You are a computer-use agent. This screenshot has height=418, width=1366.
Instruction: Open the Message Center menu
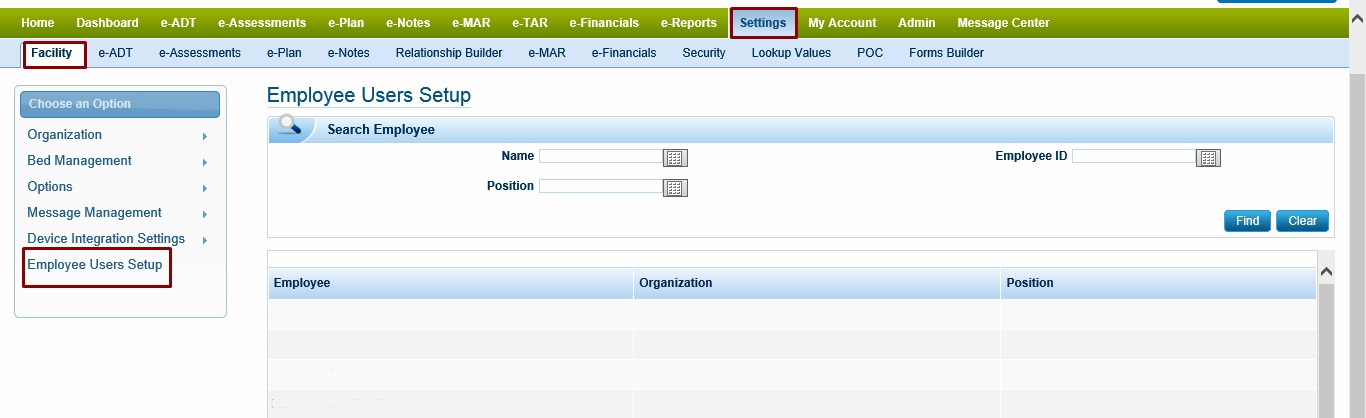[x=1003, y=23]
